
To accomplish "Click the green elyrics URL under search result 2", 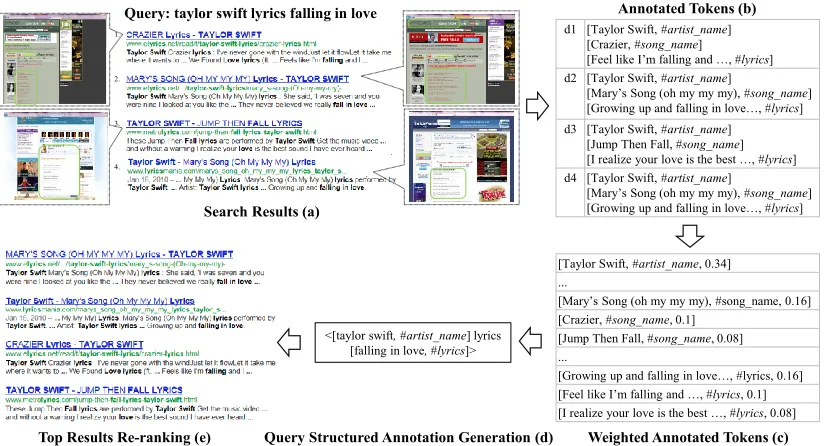I will coord(235,88).
